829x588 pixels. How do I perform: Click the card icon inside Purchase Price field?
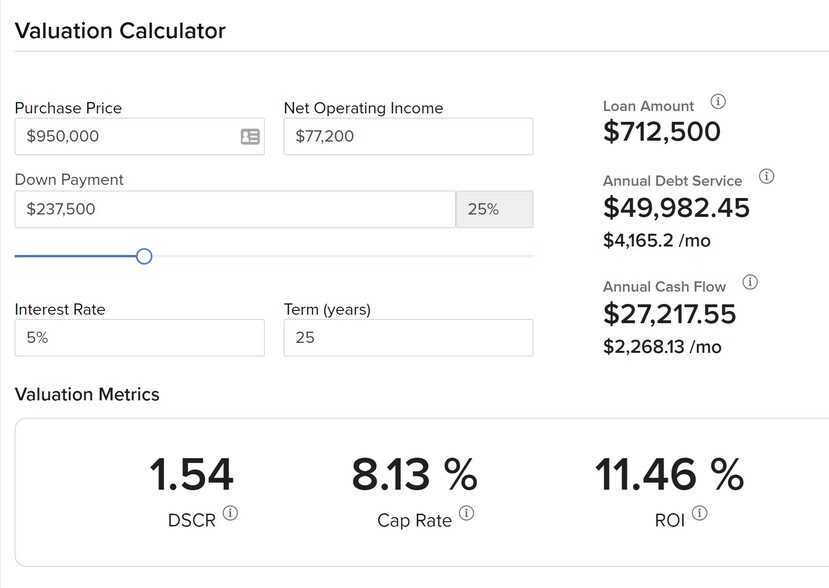(250, 137)
